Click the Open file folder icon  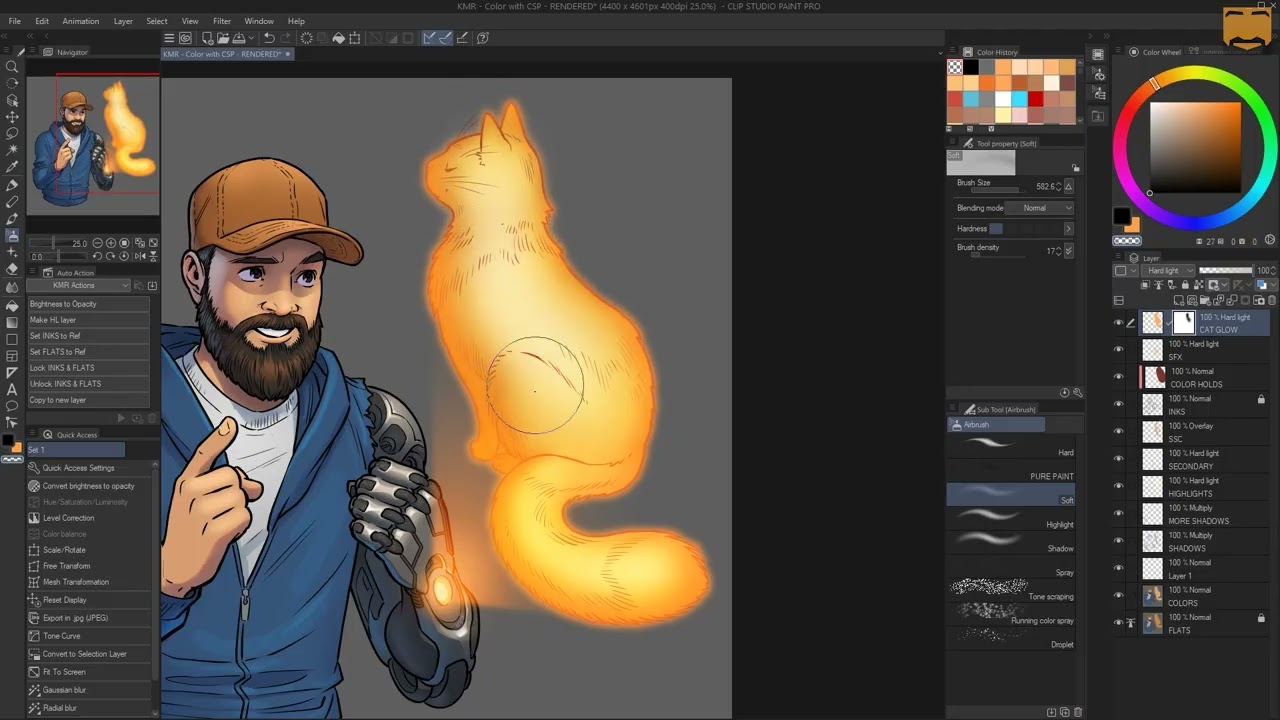tap(221, 38)
